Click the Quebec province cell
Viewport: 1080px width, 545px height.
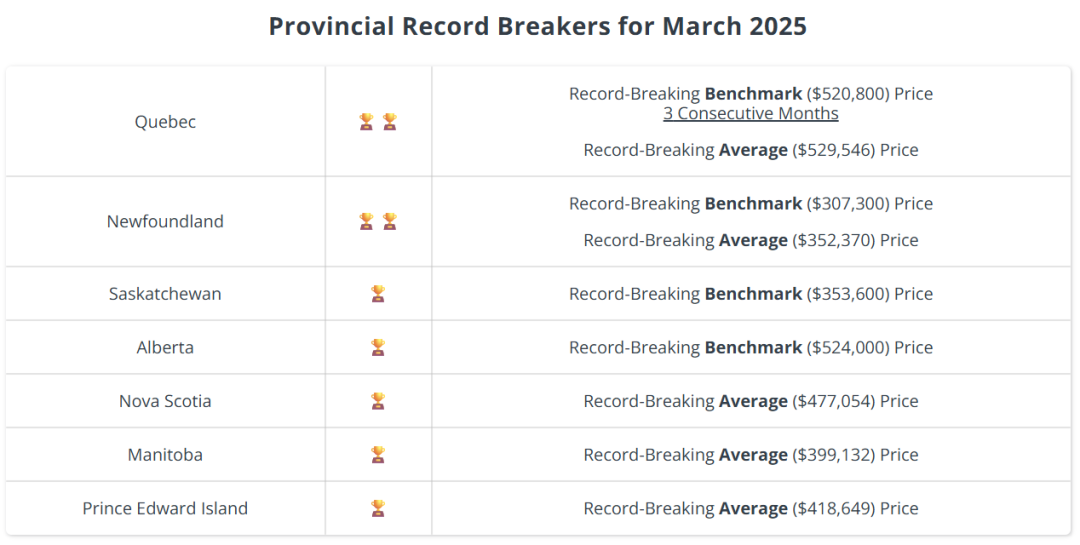pyautogui.click(x=165, y=122)
